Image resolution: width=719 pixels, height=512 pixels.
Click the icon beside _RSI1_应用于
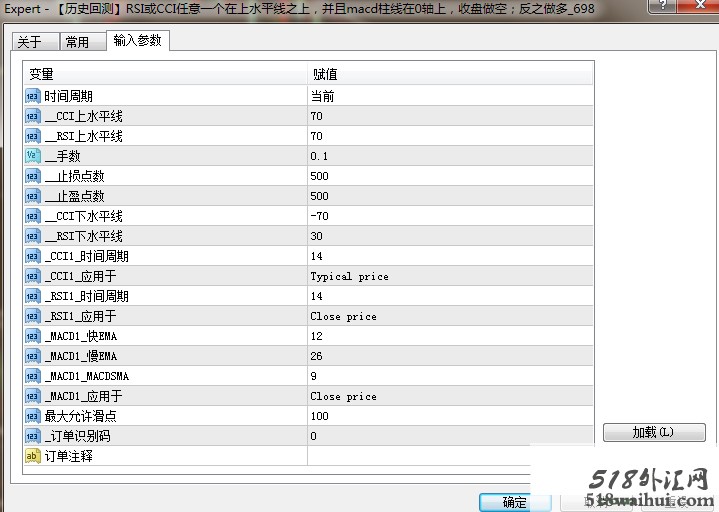coord(33,316)
